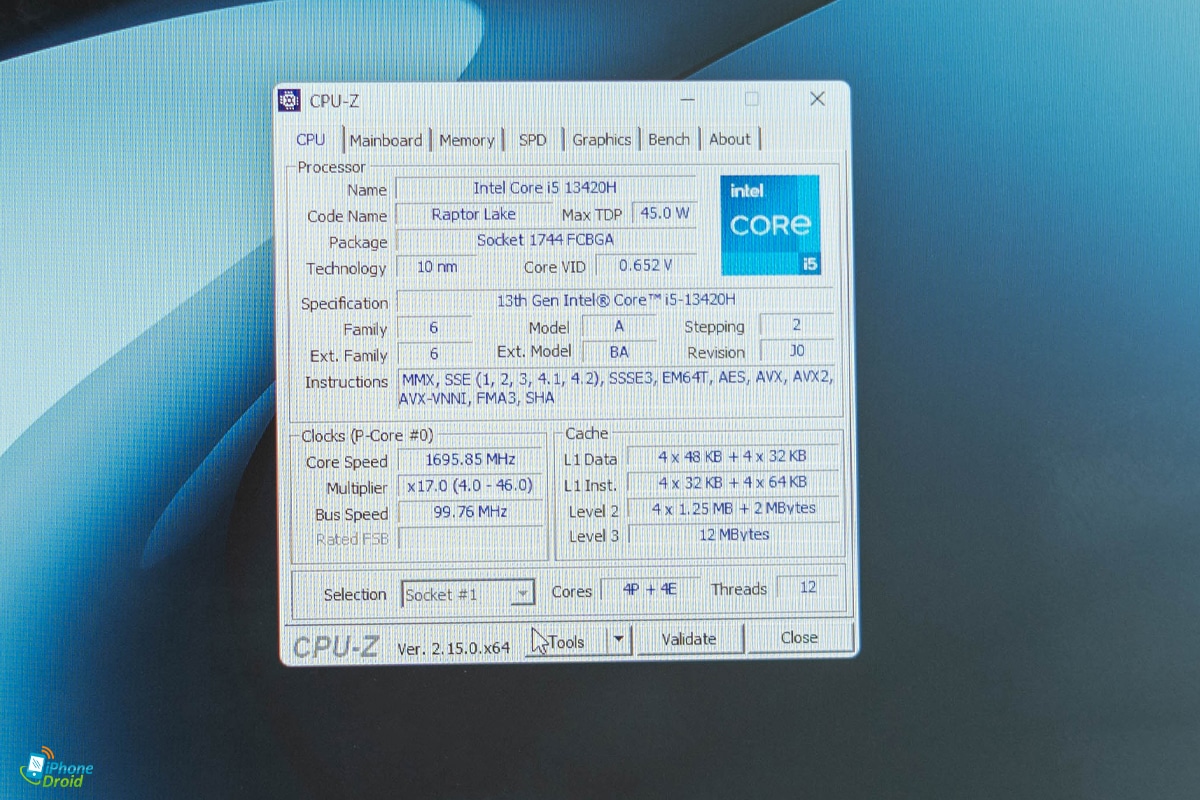
Task: Click the Core Speed value 1695.85 MHz
Action: (x=470, y=460)
